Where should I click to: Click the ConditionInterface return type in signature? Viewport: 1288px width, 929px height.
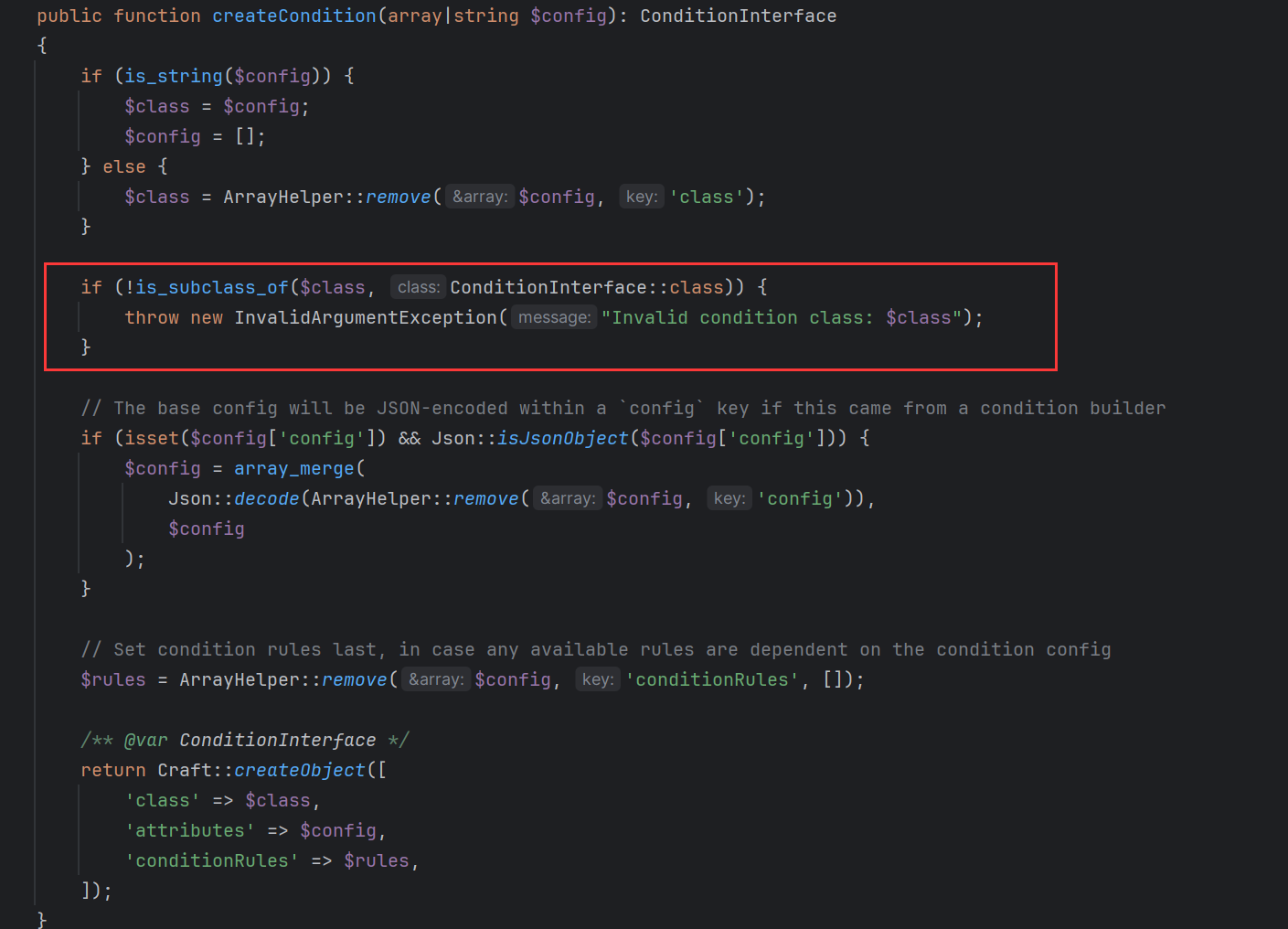[x=738, y=16]
